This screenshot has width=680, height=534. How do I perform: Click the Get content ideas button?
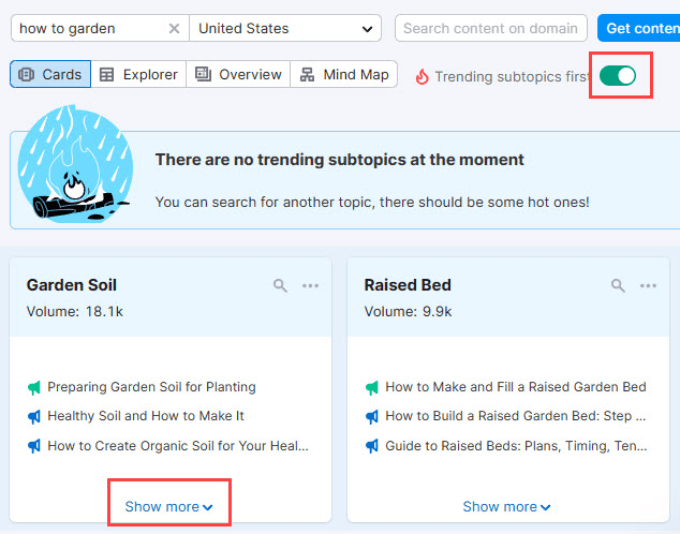pyautogui.click(x=639, y=29)
